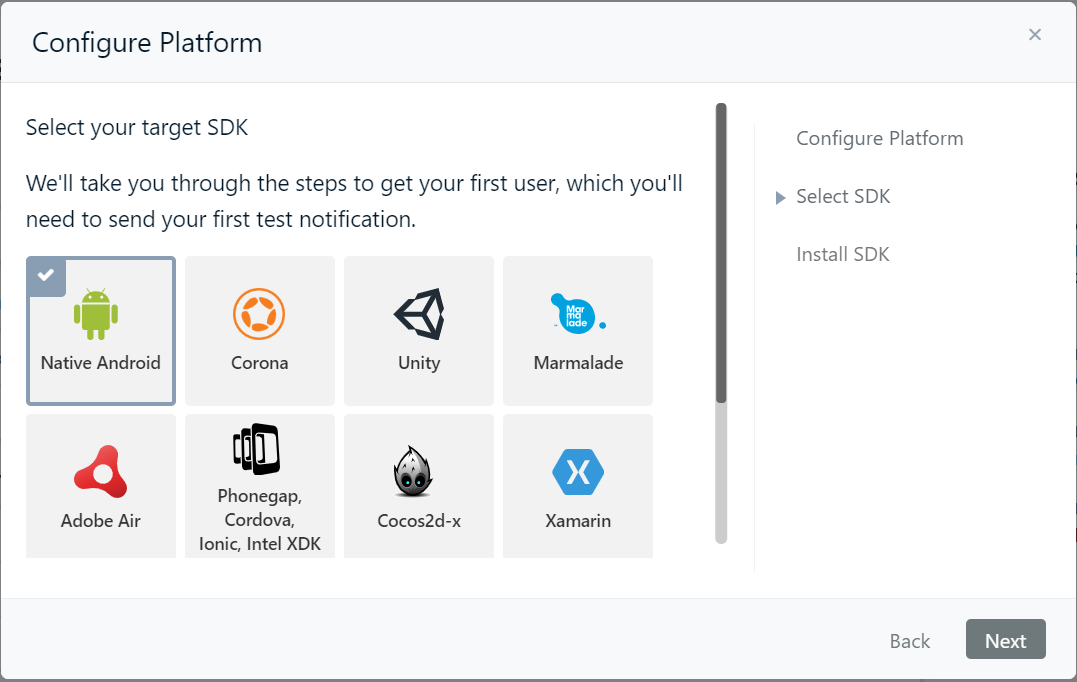Select the Cocos2d-x flame logo
Screen dimensions: 1077x682
pos(413,471)
